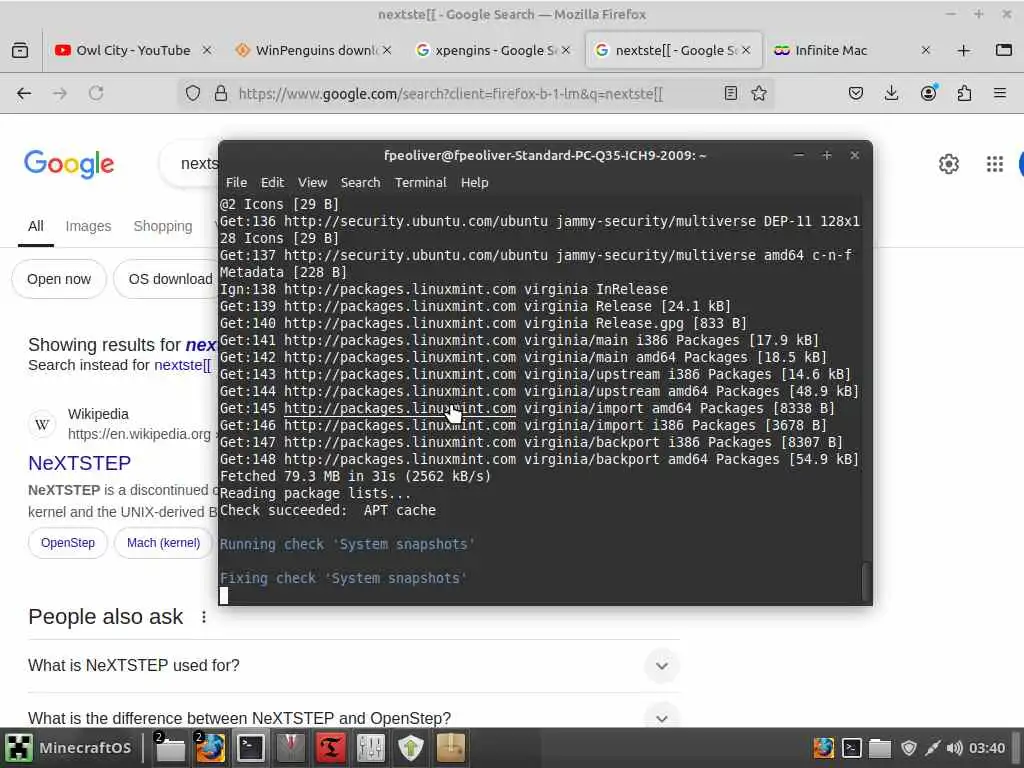This screenshot has height=768, width=1024.
Task: Click the 'OS download' filter chip
Action: (167, 280)
